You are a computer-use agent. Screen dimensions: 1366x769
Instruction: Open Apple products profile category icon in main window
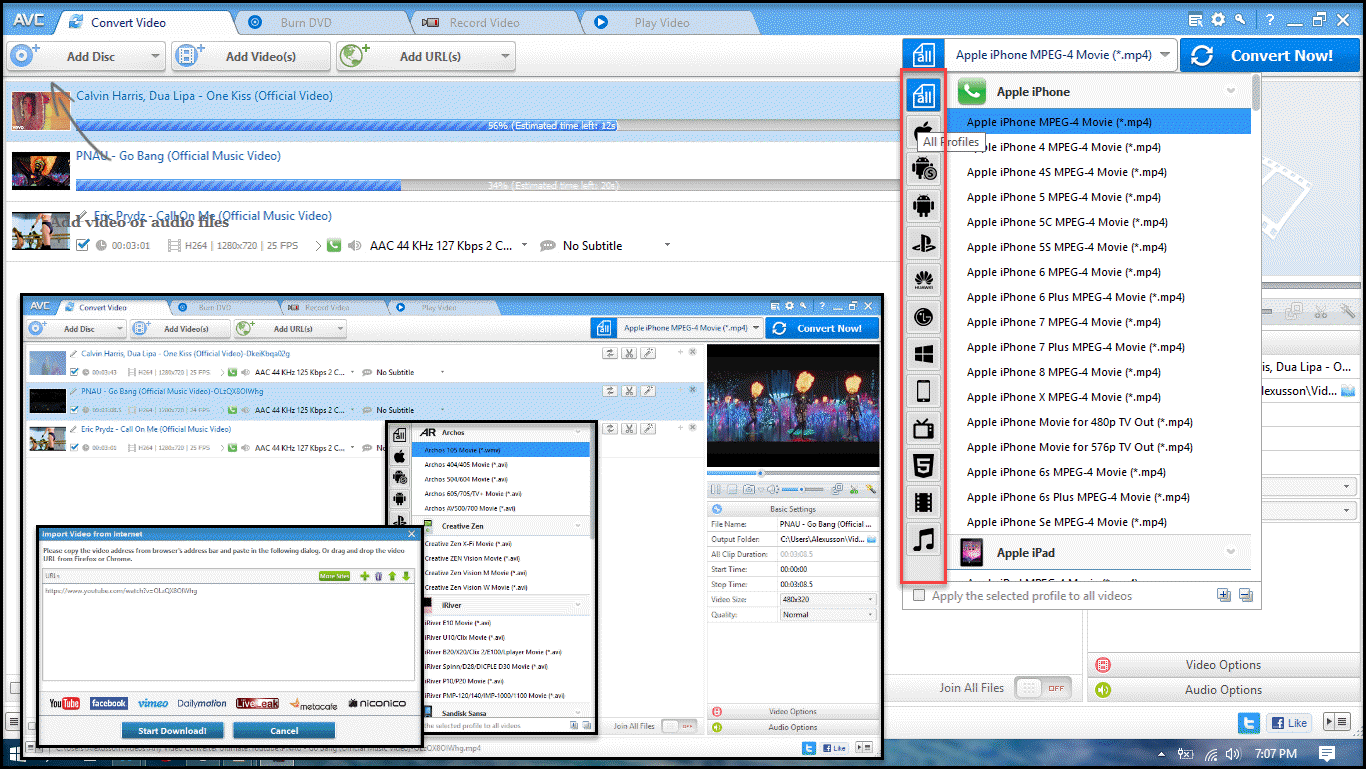pos(924,131)
